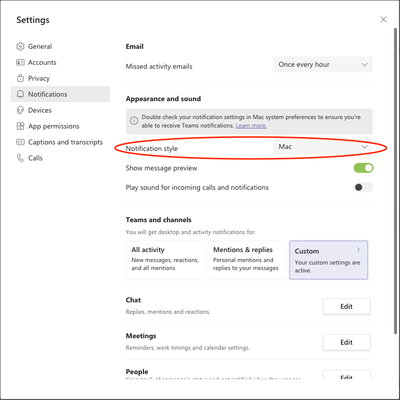Image resolution: width=400 pixels, height=400 pixels.
Task: Close the Settings dialog
Action: pos(383,19)
